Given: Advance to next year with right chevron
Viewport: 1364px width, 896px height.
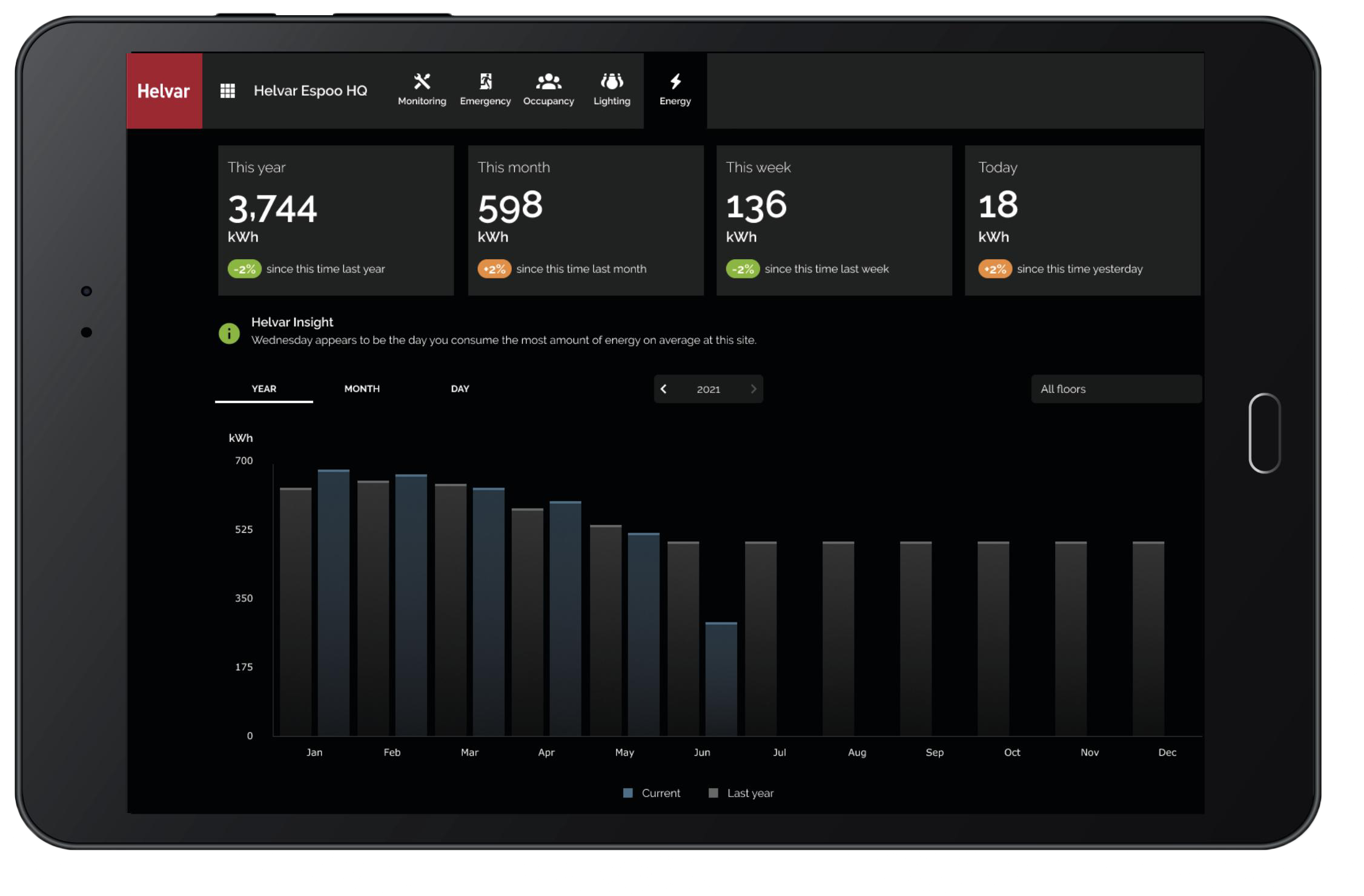Looking at the screenshot, I should pyautogui.click(x=753, y=389).
